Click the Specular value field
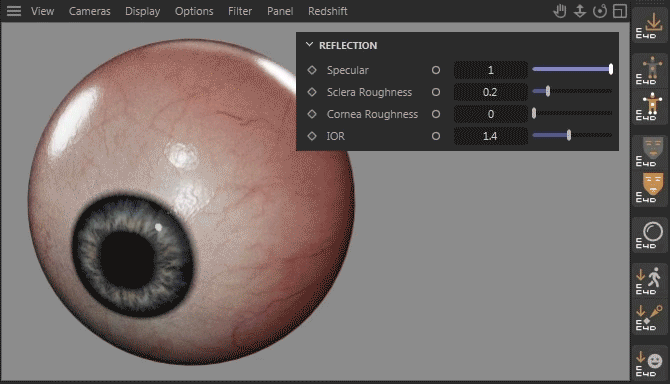The height and width of the screenshot is (384, 670). pos(491,70)
